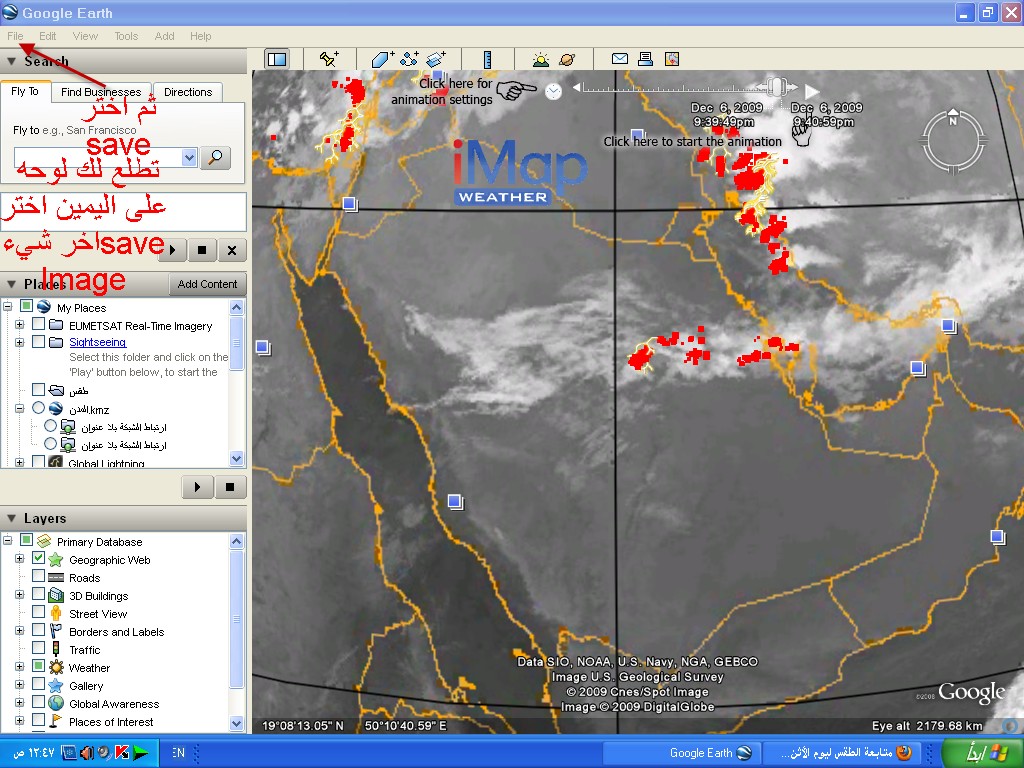Click inside the Fly to input field
Viewport: 1024px width, 768px height.
(x=98, y=157)
